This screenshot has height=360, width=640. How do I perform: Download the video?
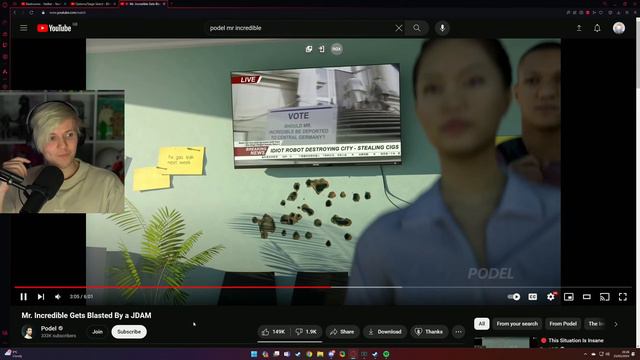pyautogui.click(x=385, y=332)
